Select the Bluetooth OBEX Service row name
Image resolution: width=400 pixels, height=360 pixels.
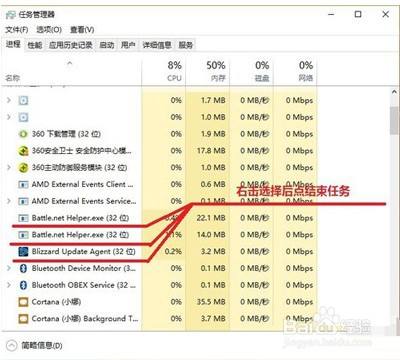(84, 285)
